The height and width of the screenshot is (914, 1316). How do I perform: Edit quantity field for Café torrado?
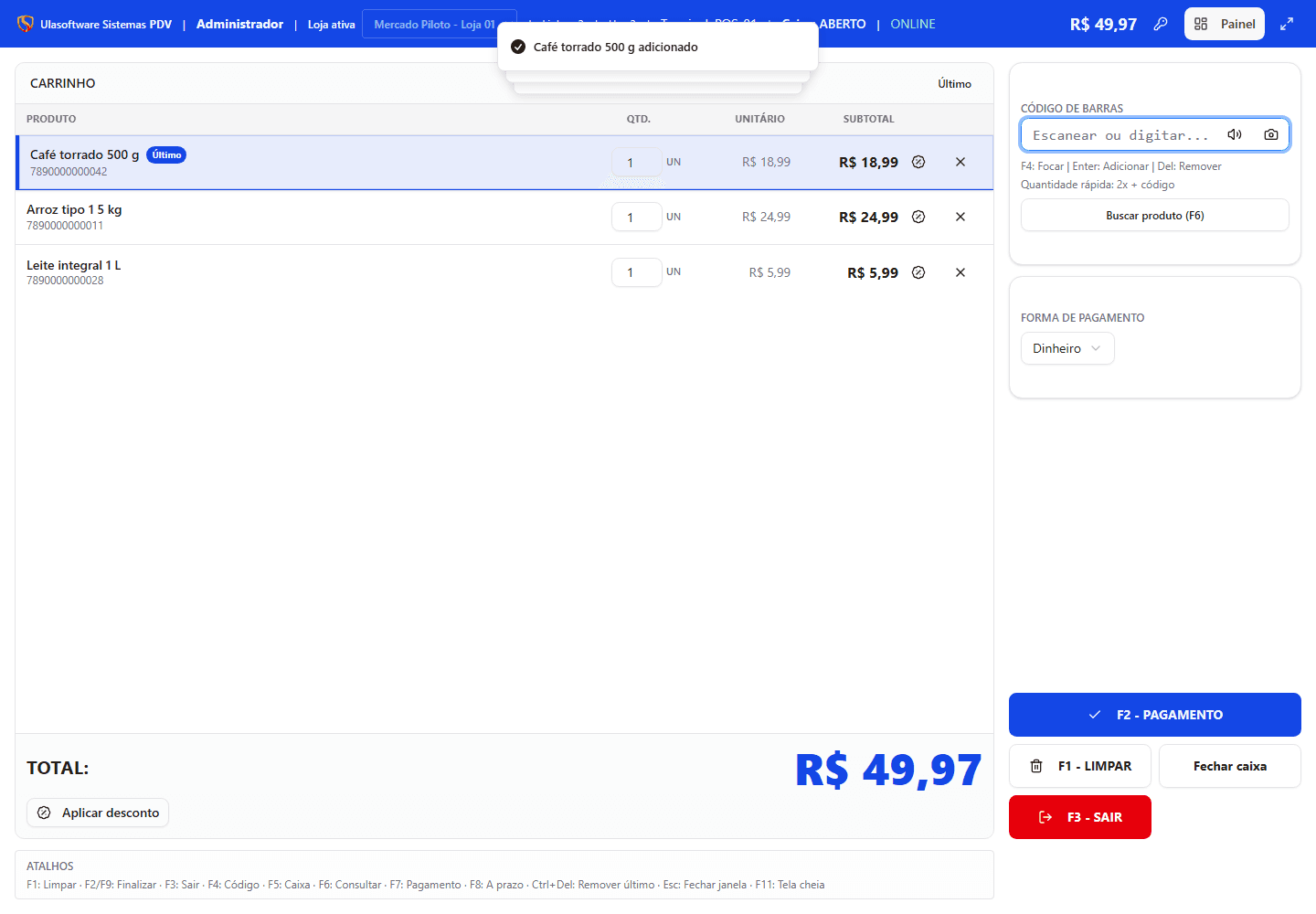(x=637, y=162)
